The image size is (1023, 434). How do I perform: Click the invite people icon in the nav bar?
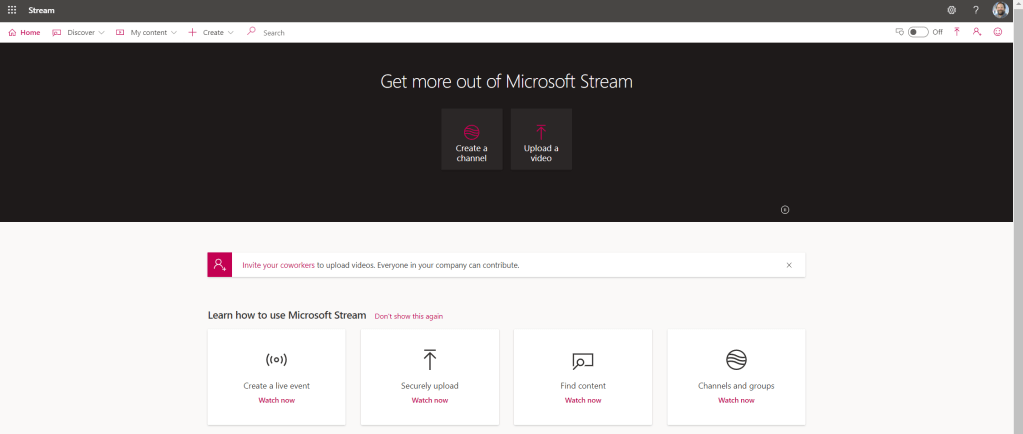[977, 32]
